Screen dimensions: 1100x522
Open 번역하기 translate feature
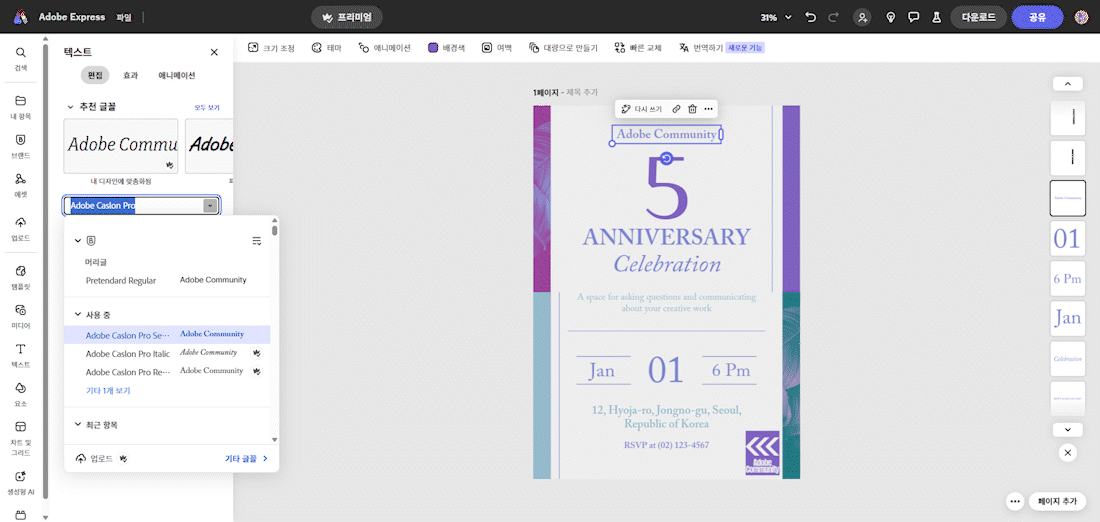pyautogui.click(x=700, y=48)
